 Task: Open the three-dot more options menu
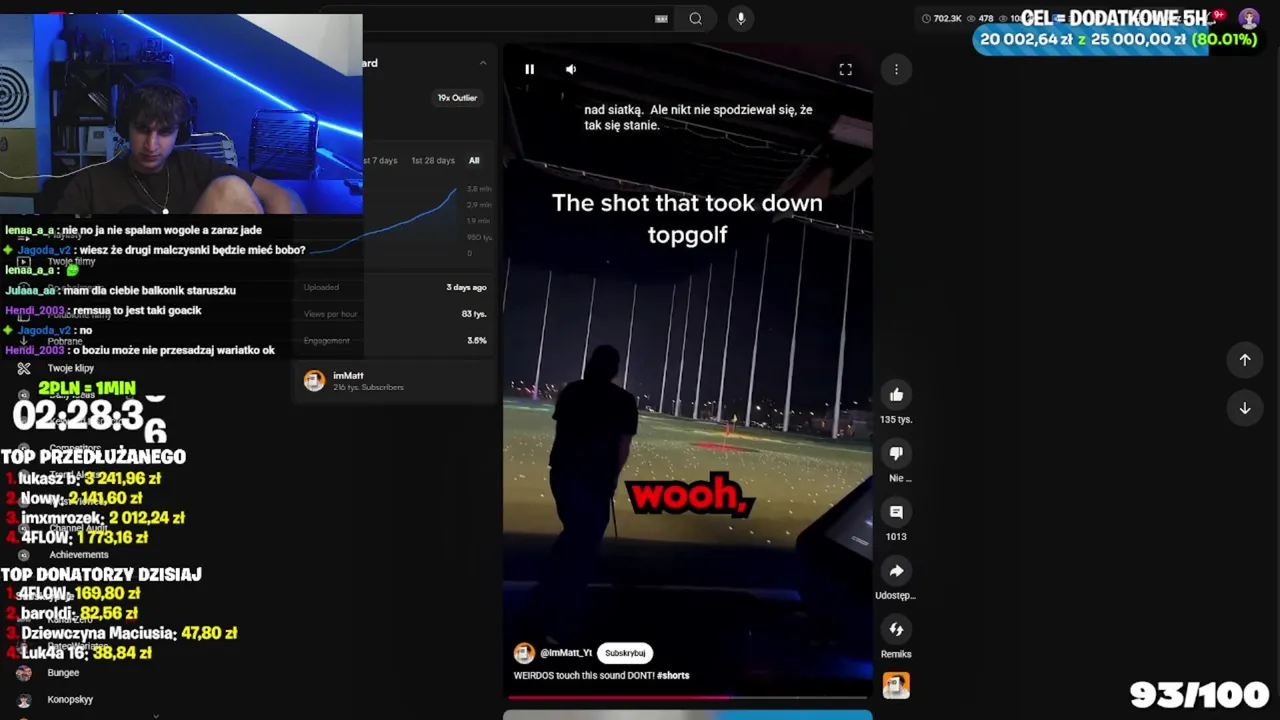[896, 69]
